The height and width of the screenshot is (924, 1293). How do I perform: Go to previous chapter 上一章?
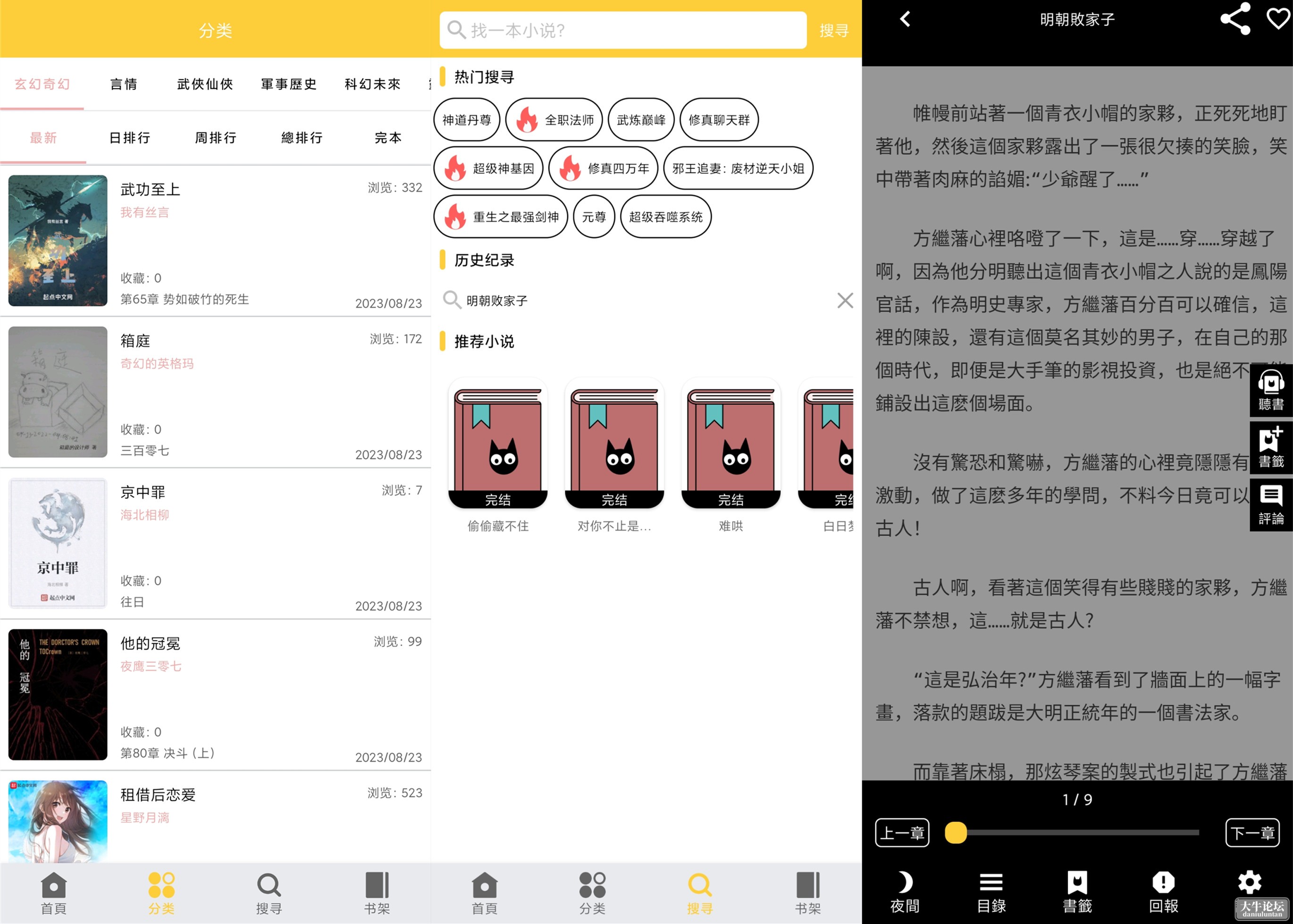click(902, 833)
